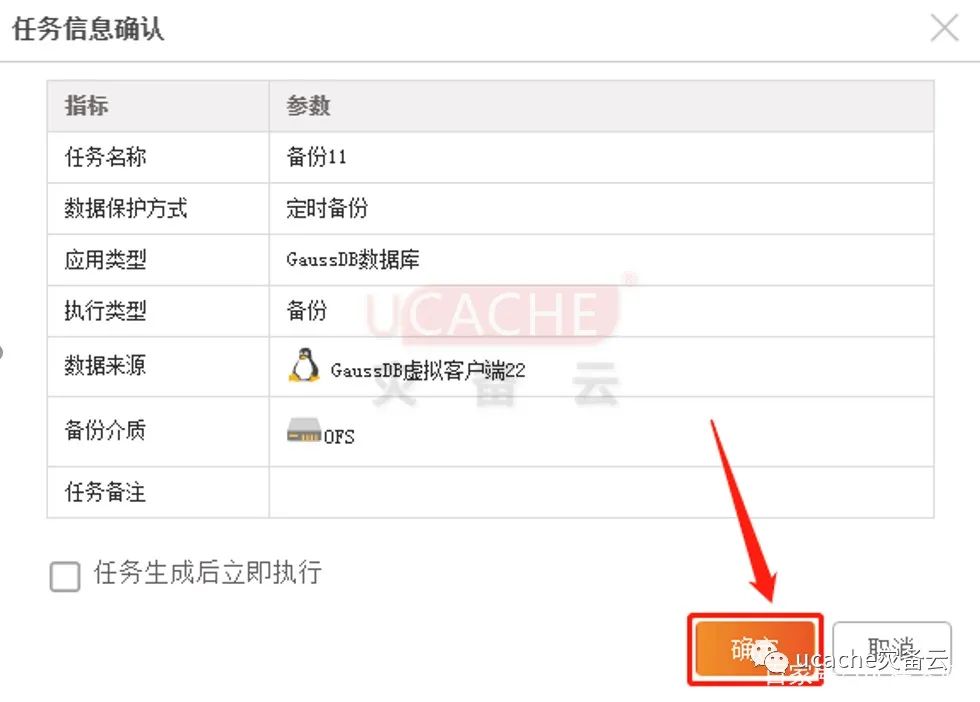Select the 参数 column header
Viewport: 980px width, 702px height.
click(308, 106)
